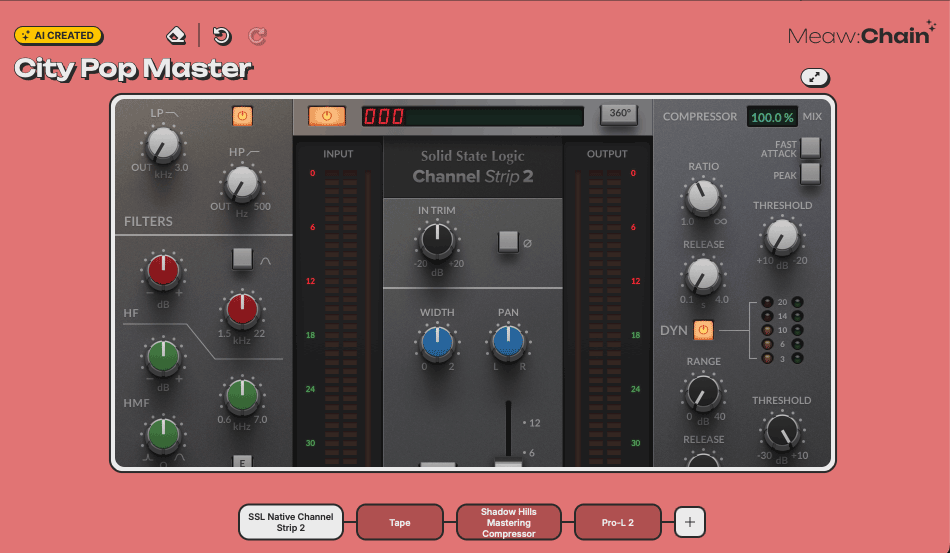Click the redo arrow icon

[257, 36]
